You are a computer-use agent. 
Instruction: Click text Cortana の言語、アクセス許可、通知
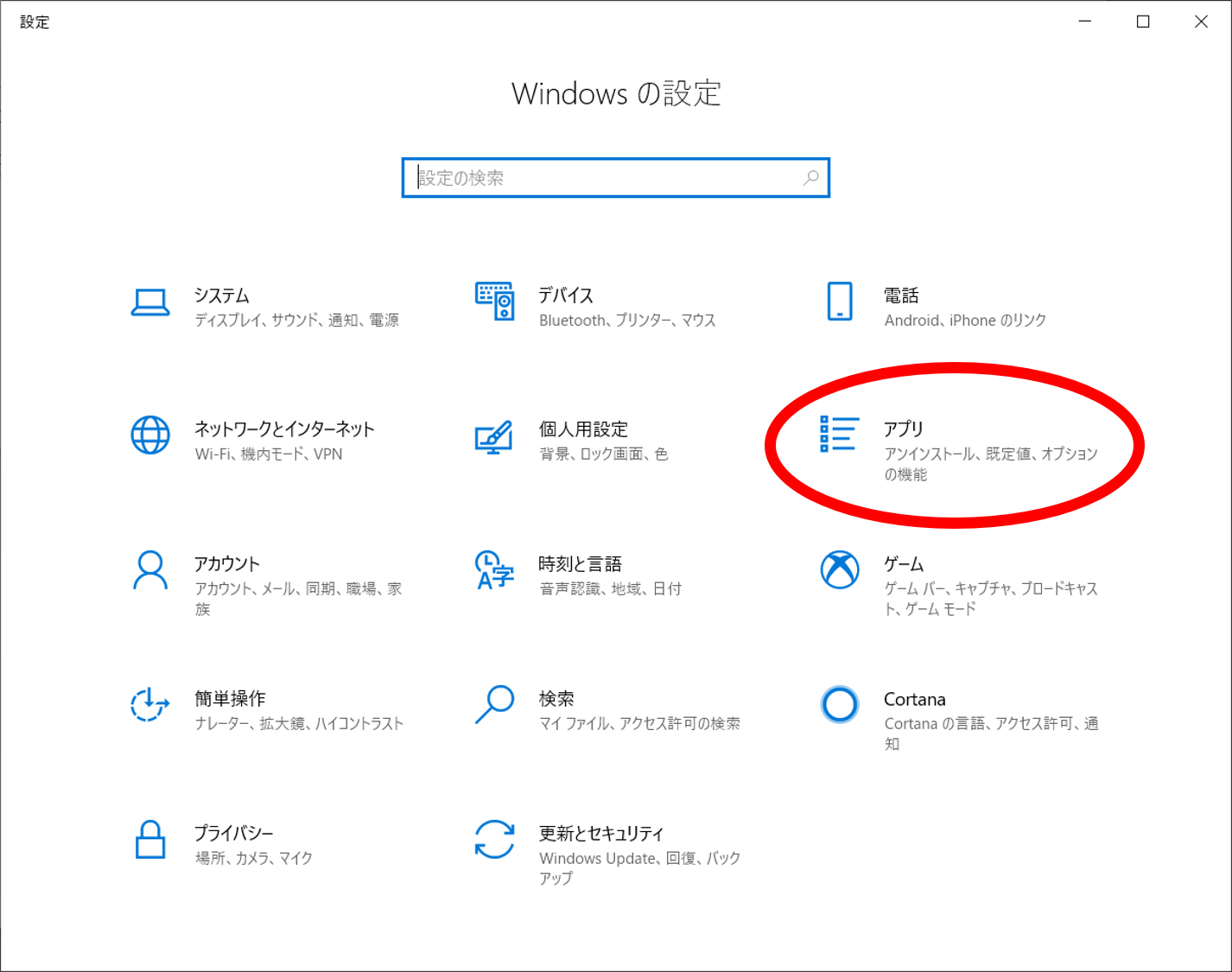pyautogui.click(x=992, y=734)
